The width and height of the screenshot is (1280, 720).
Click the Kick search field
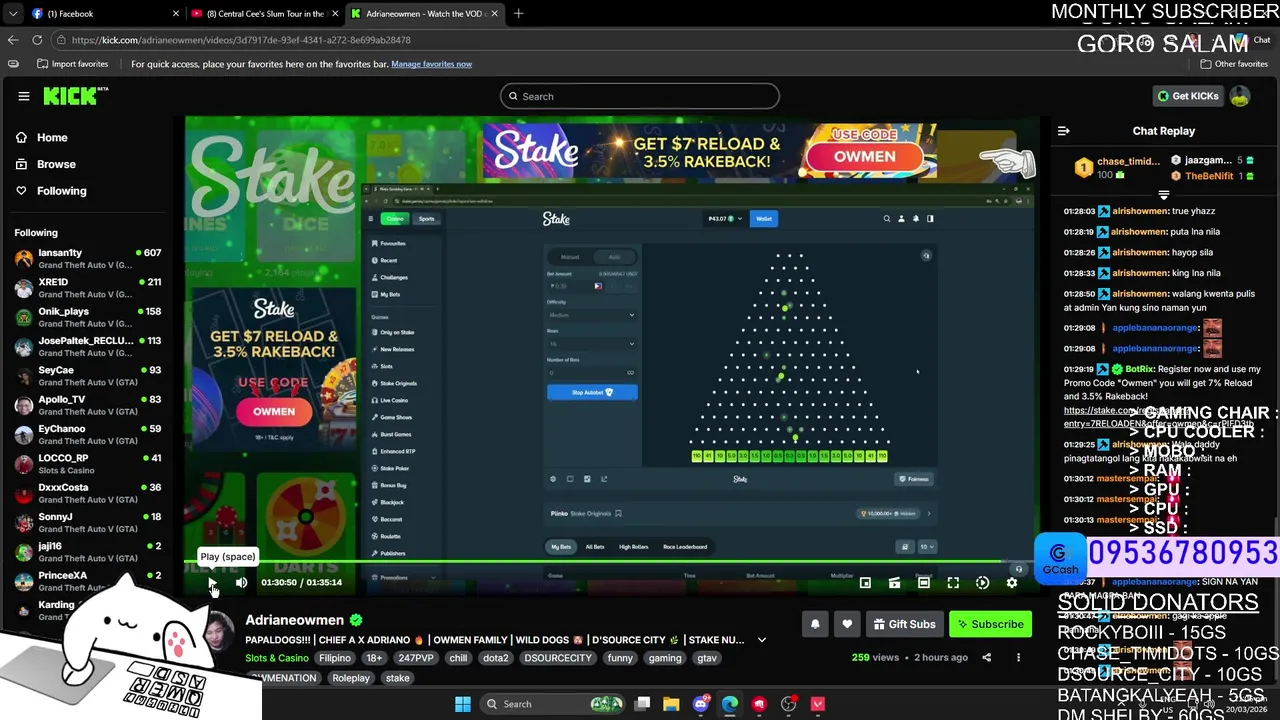tap(640, 96)
